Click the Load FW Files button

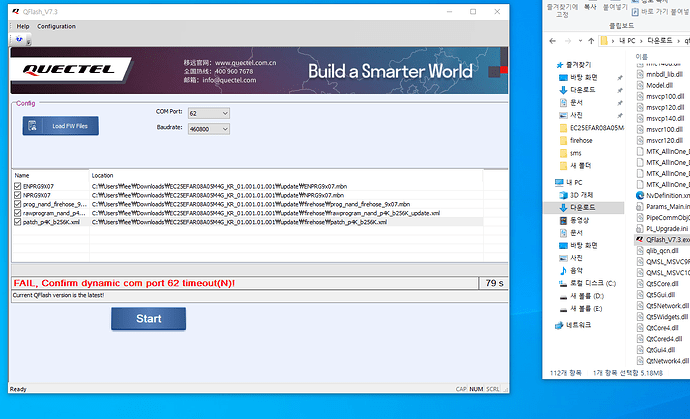click(61, 126)
